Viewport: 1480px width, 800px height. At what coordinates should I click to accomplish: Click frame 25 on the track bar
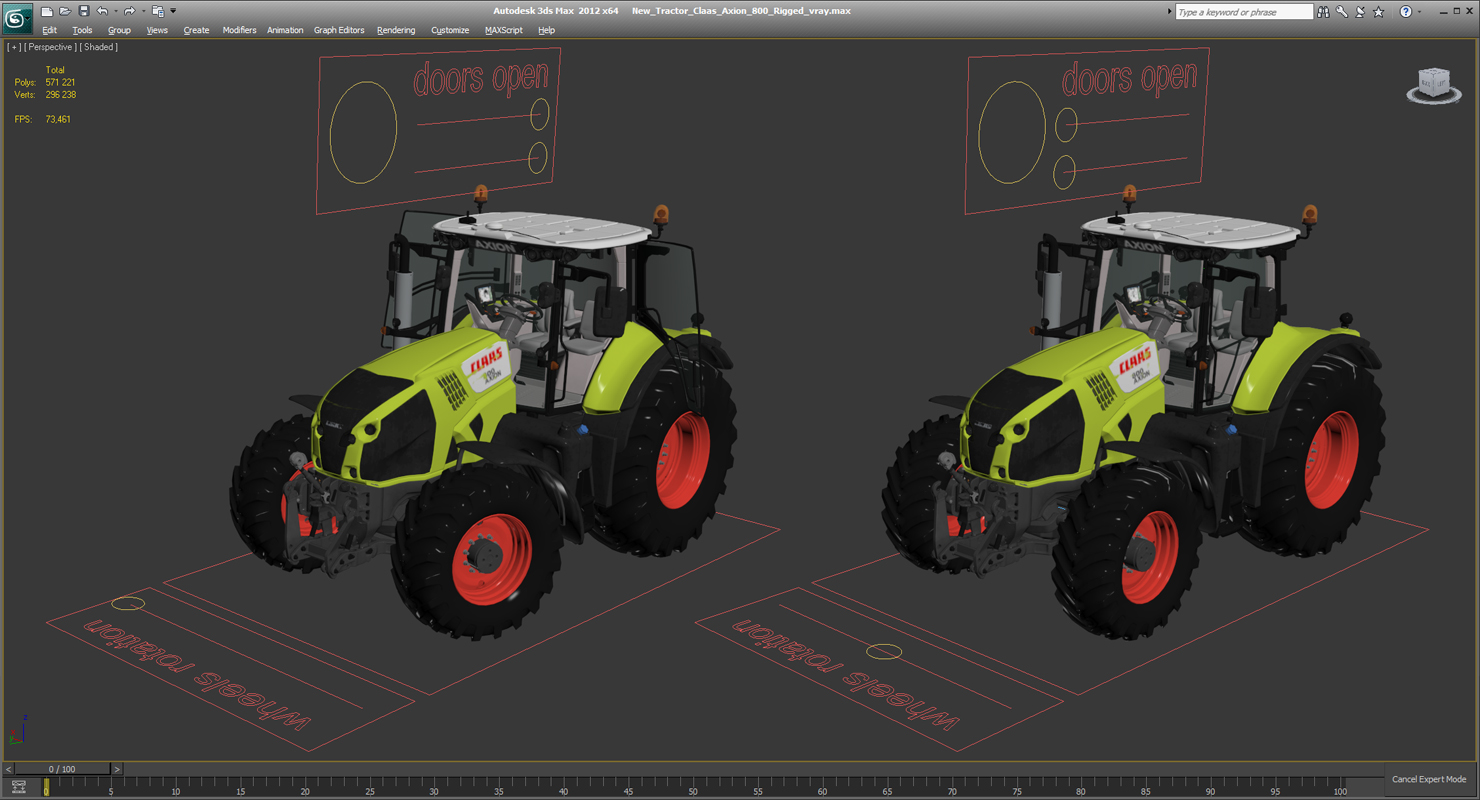tap(370, 787)
